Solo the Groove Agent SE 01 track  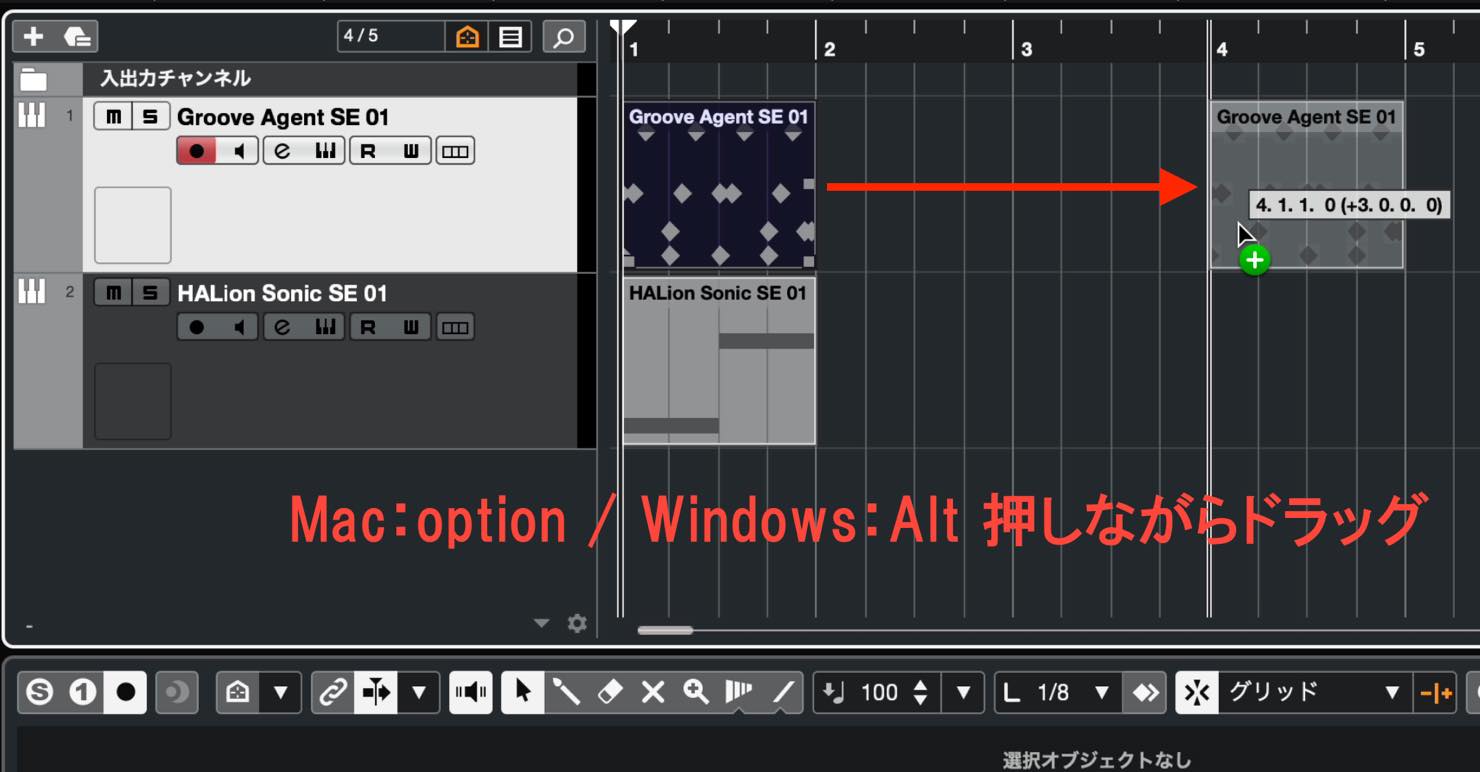[150, 117]
